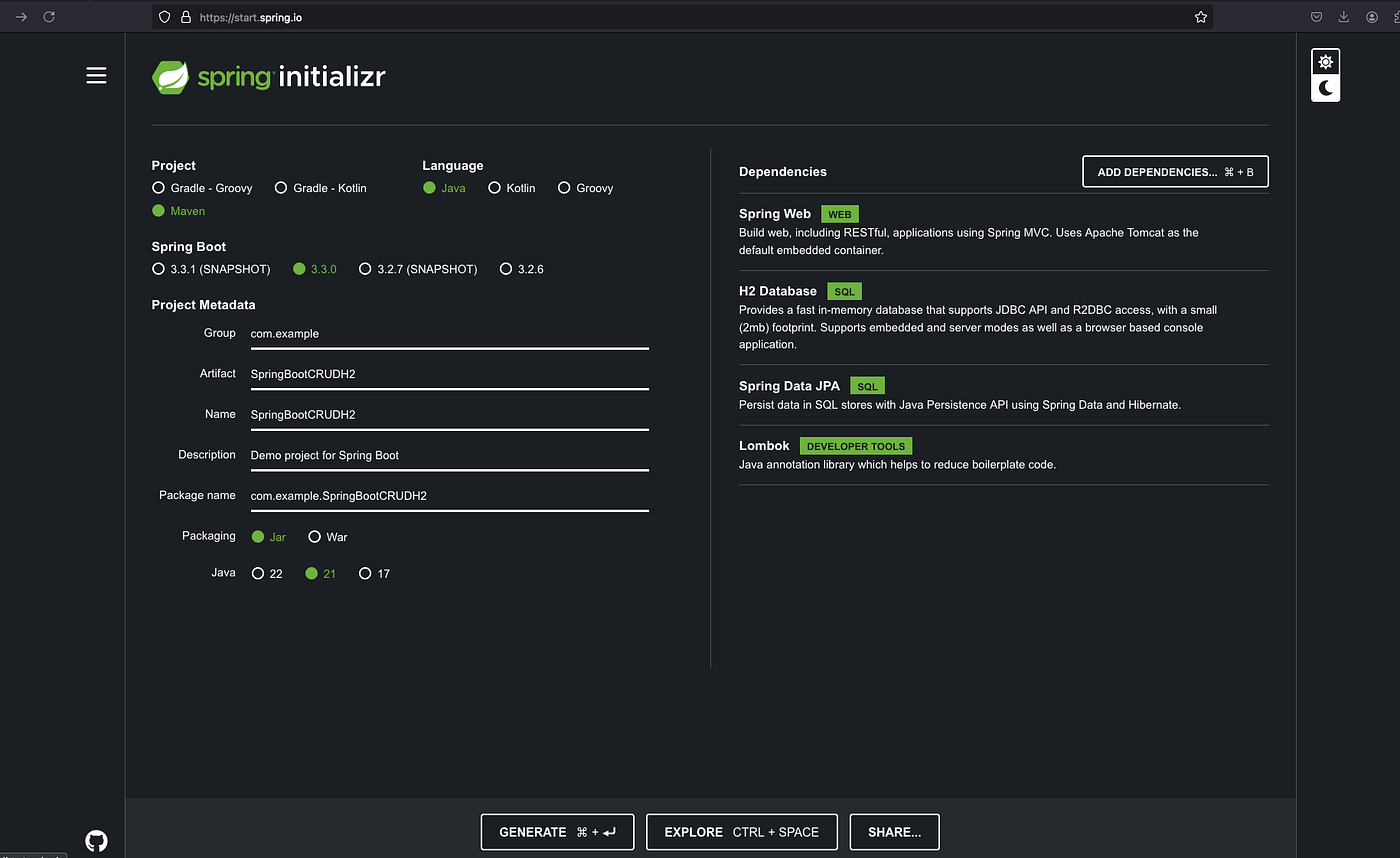1400x858 pixels.
Task: Click the Explore button
Action: pos(742,832)
